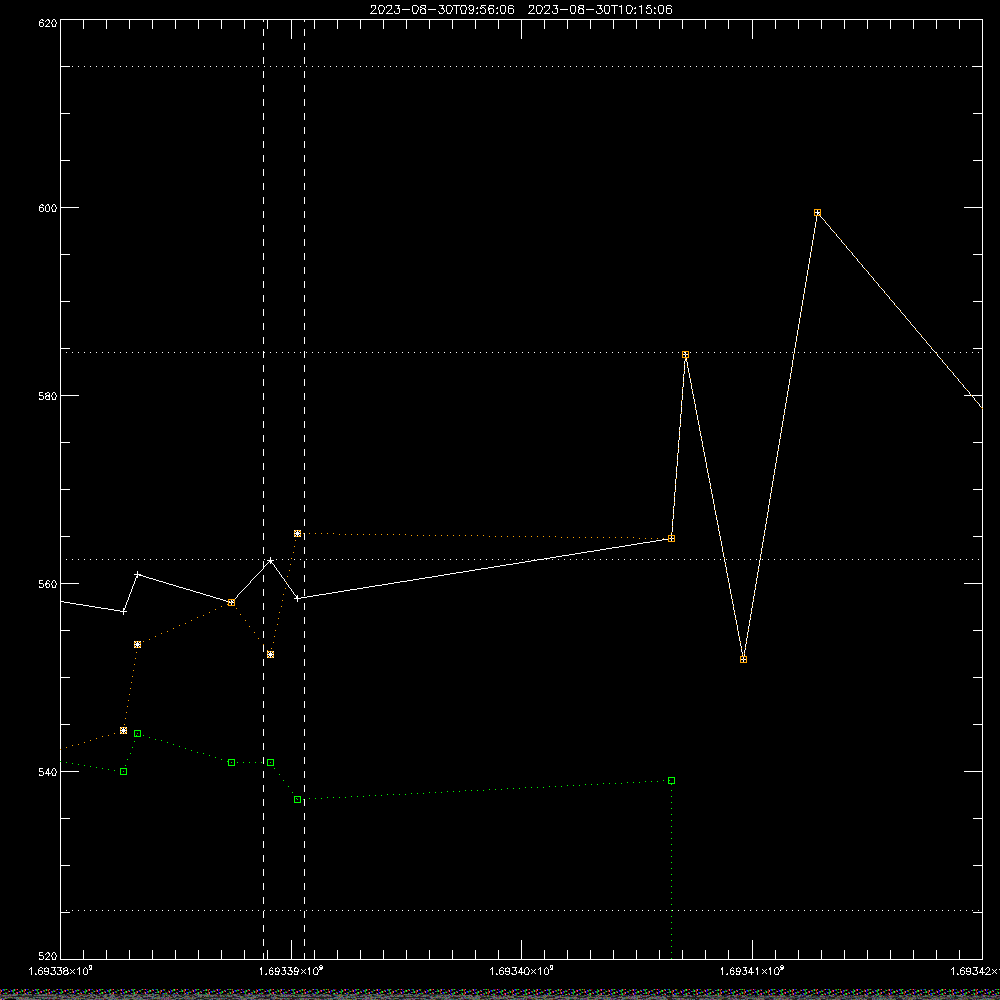
Task: Click the dotted horizontal line near 585
Action: coord(521,352)
